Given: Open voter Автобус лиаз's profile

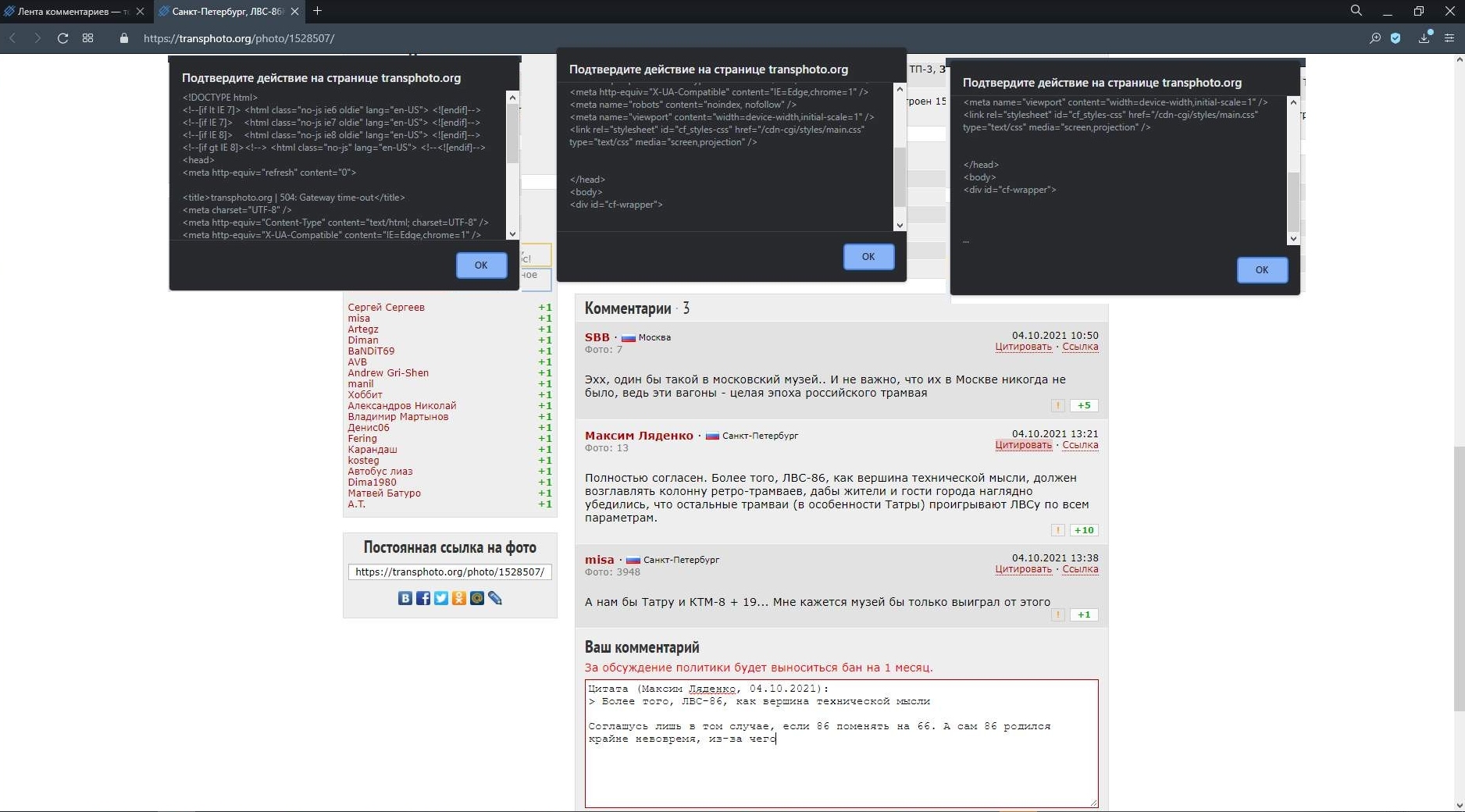Looking at the screenshot, I should coord(380,472).
